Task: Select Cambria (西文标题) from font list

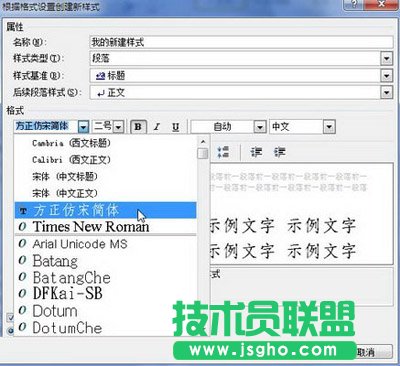Action: point(105,143)
